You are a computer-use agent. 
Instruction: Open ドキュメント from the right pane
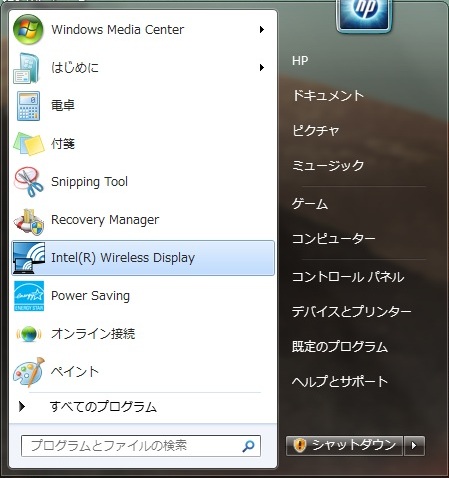click(x=328, y=96)
